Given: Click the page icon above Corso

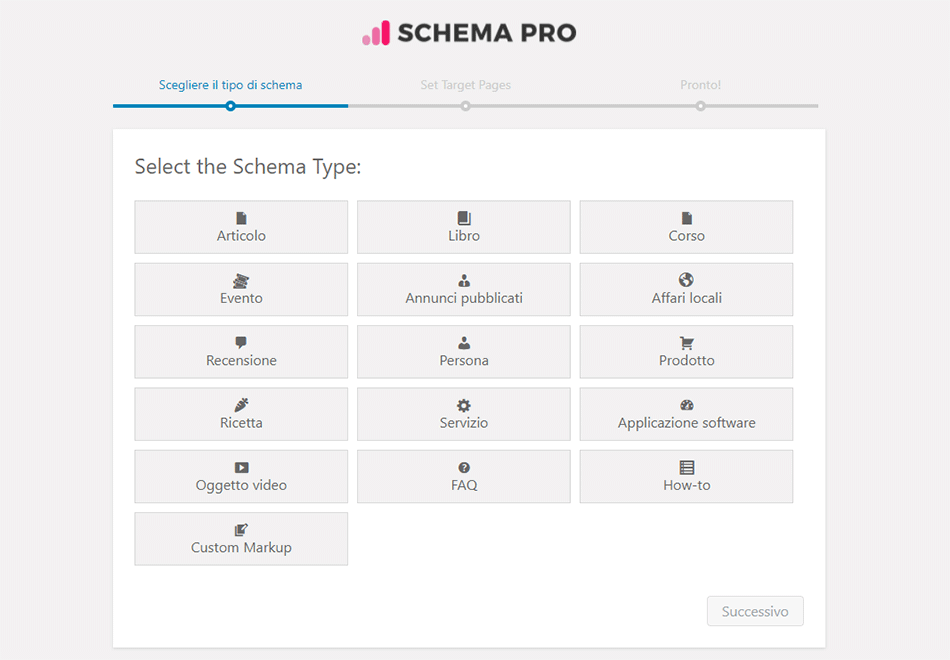Looking at the screenshot, I should click(686, 218).
